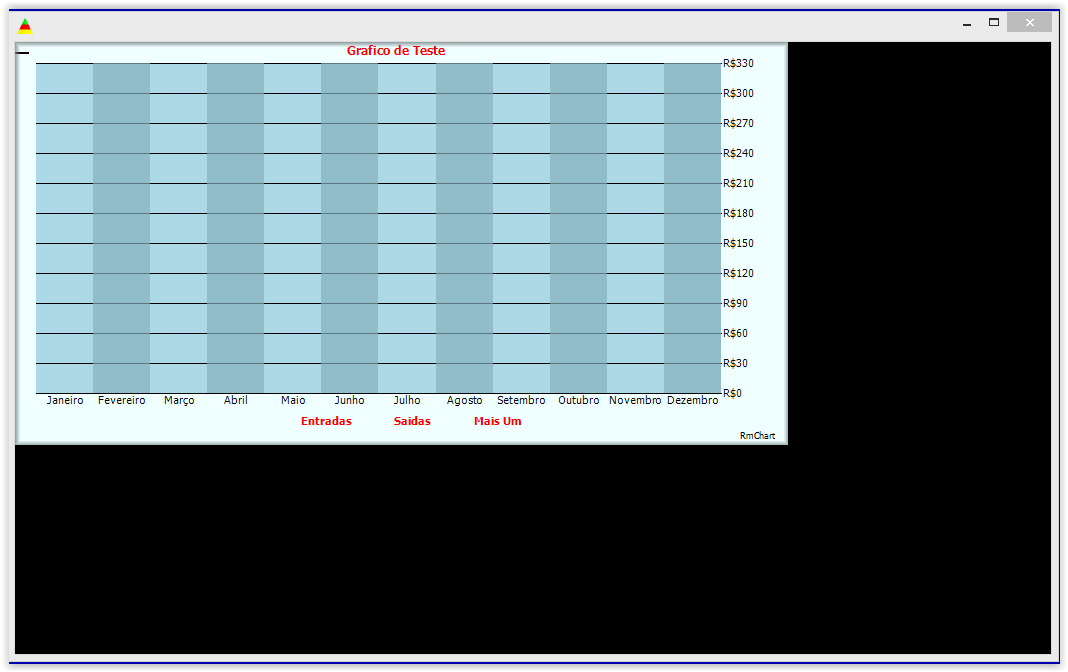Click the R$0 value label

click(732, 393)
